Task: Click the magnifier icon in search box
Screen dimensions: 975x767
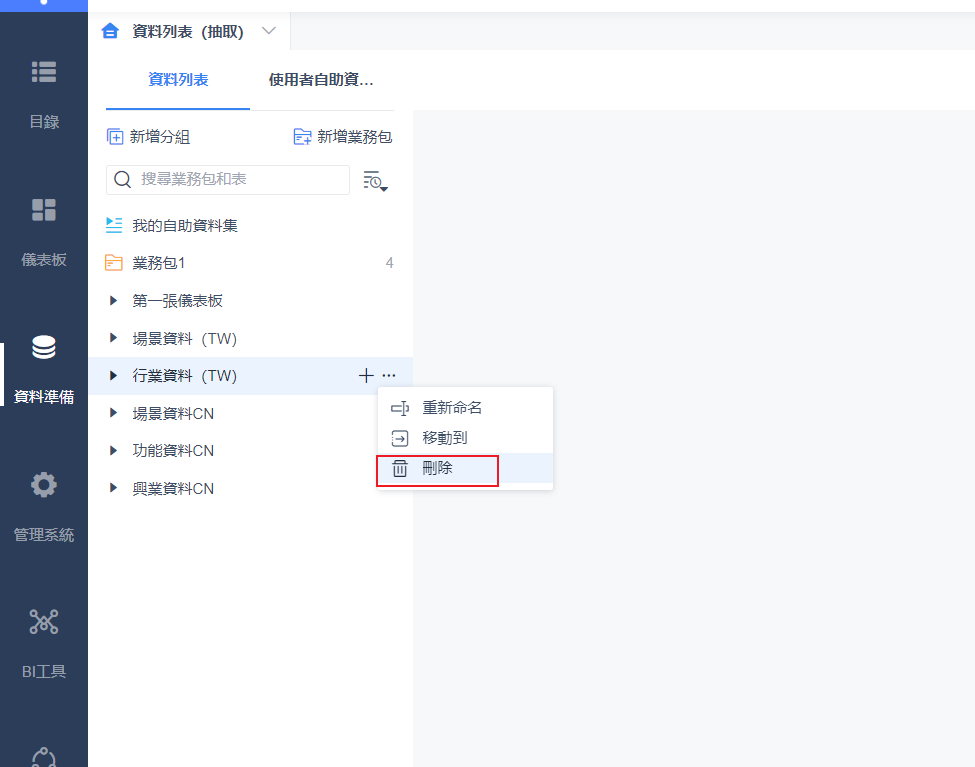Action: (x=122, y=180)
